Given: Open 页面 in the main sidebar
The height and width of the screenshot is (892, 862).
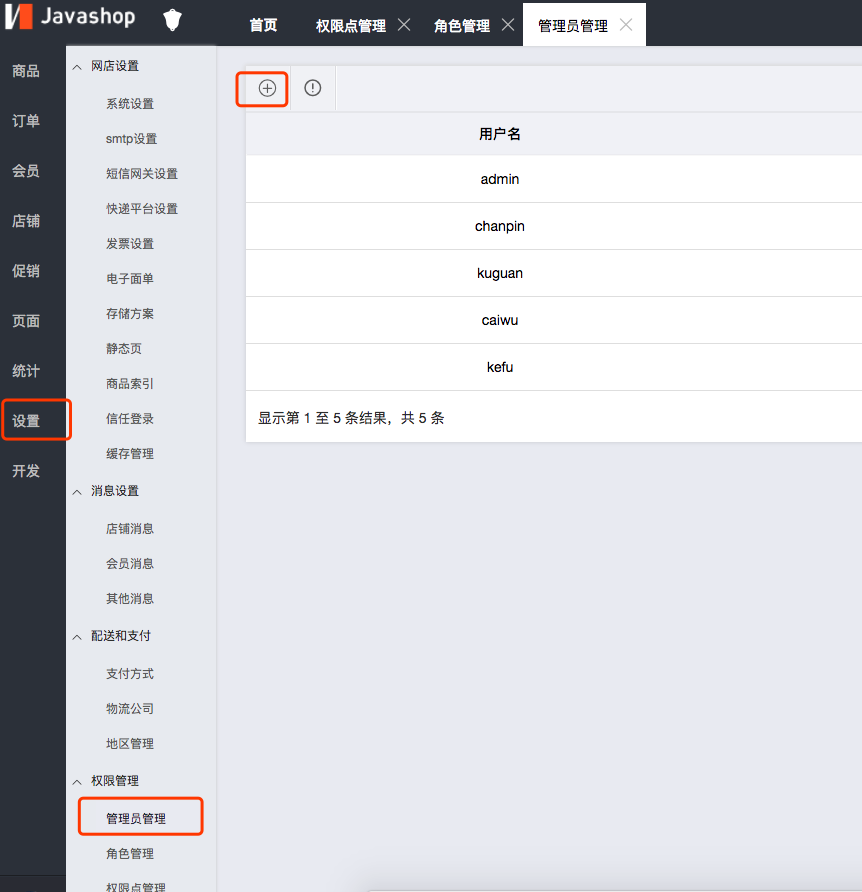Looking at the screenshot, I should click(26, 321).
